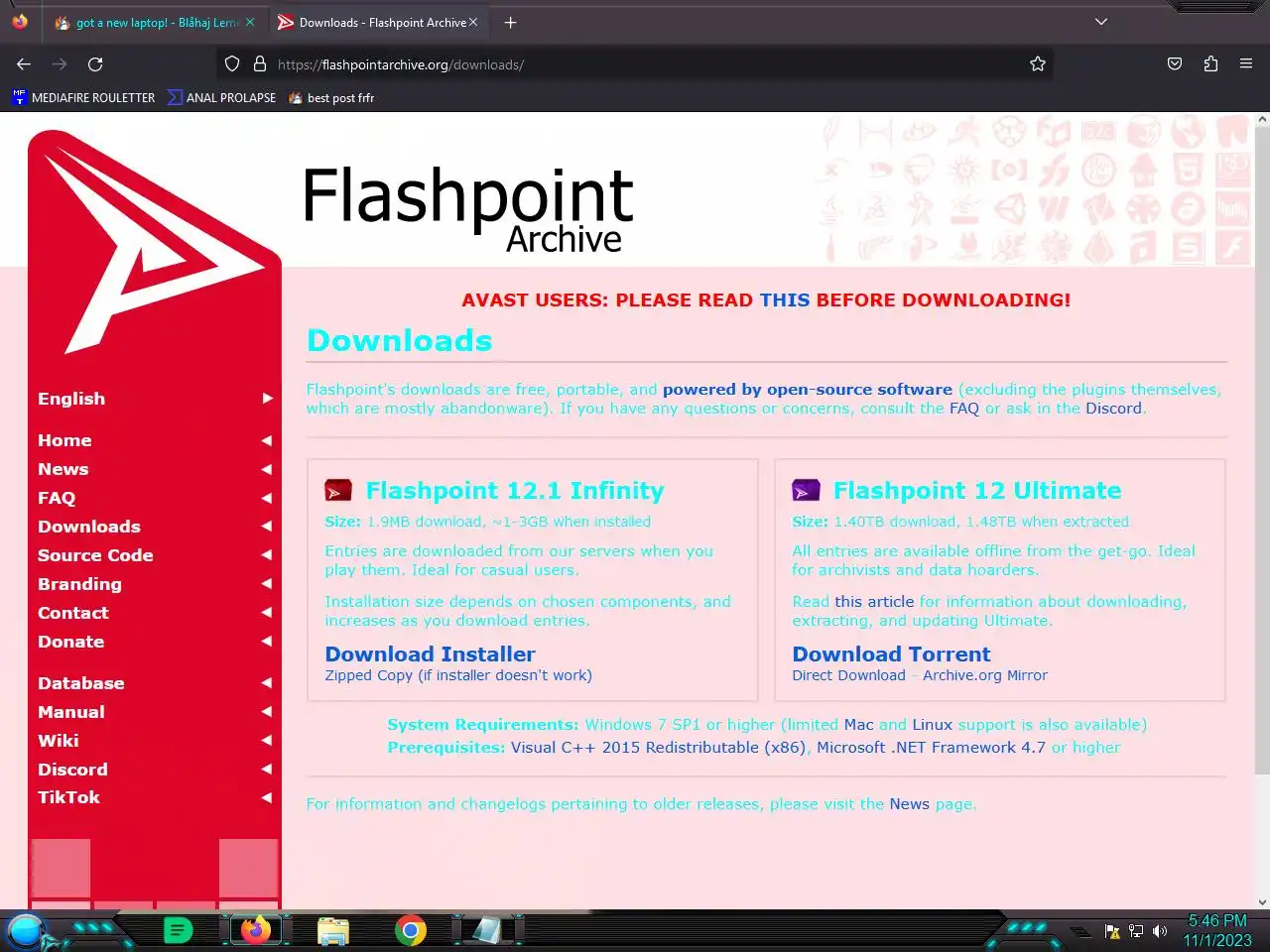Reload the Flashpoint downloads page

95,64
